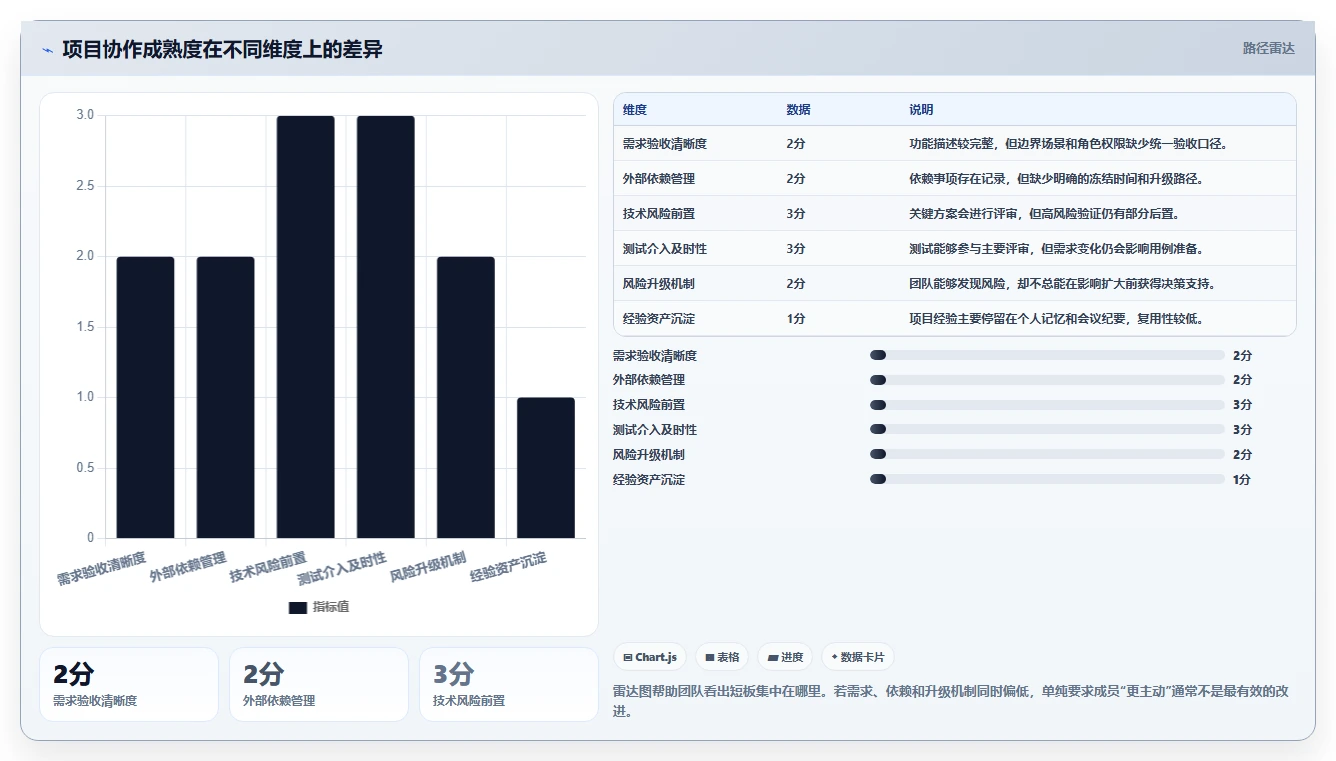Click the progress bar for 经验资产沉淀

click(x=1047, y=480)
